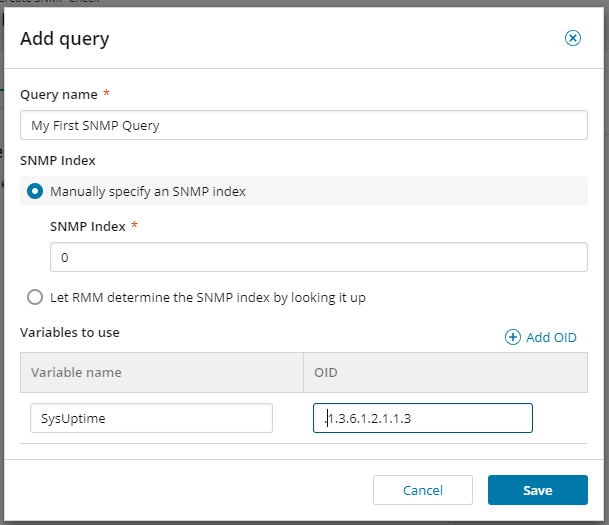Click the SNMP Index field containing 0
The image size is (609, 525).
point(318,257)
